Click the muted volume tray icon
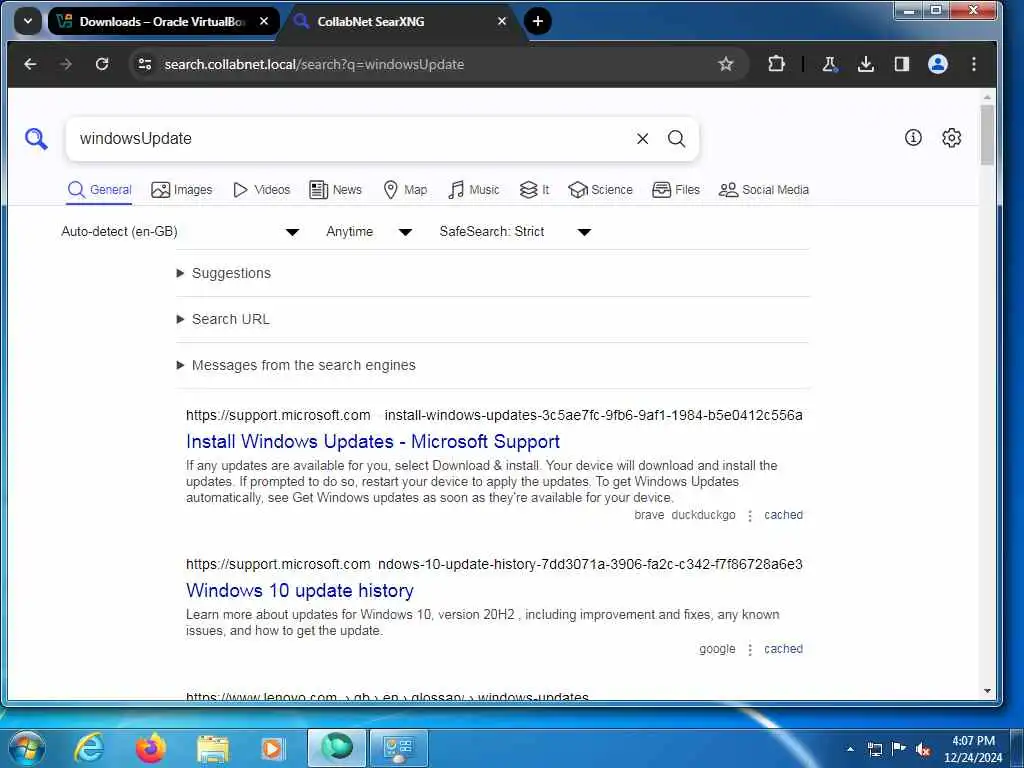 923,749
